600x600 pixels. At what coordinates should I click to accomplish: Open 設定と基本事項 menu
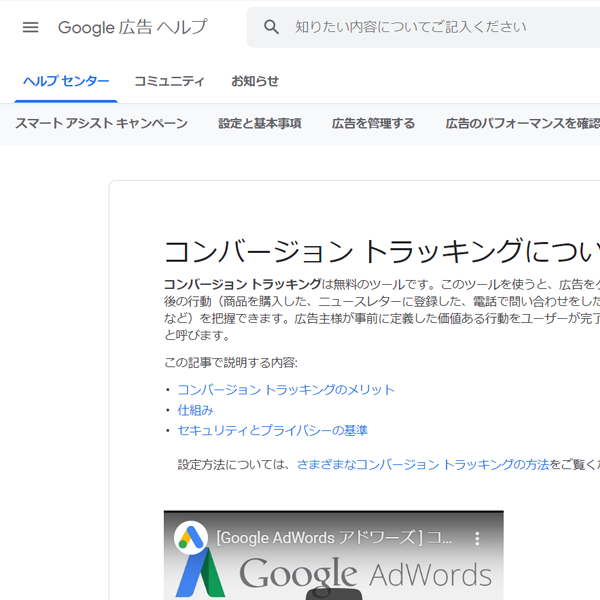click(x=260, y=123)
